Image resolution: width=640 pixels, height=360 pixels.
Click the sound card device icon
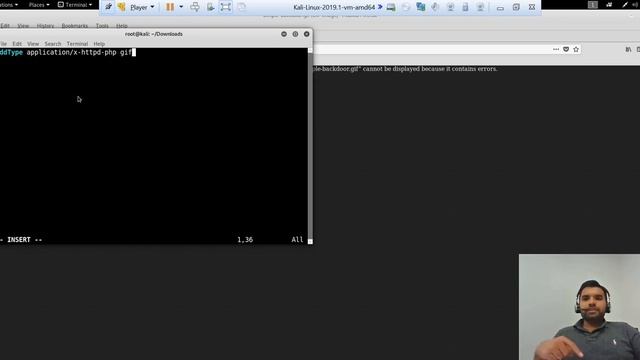tap(435, 7)
